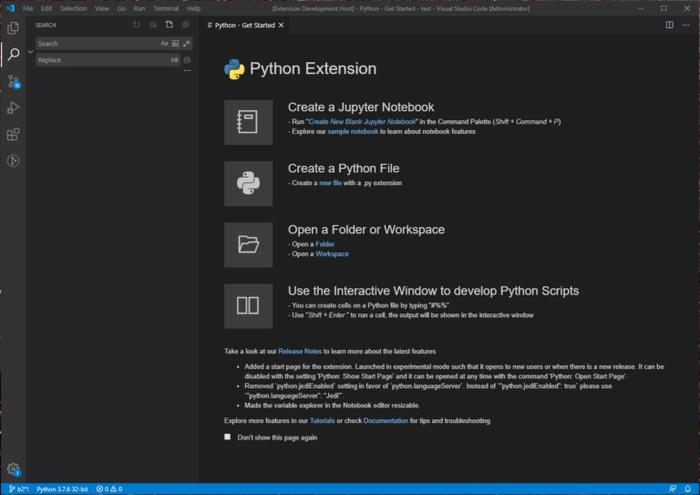Open the View menu

(102, 8)
